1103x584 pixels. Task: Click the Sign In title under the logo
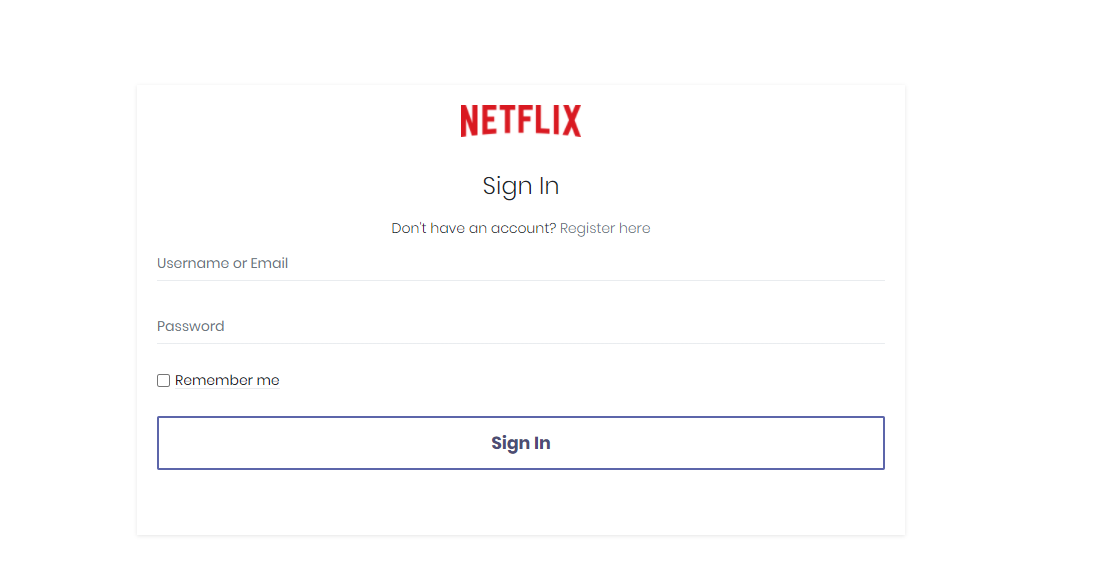coord(520,186)
